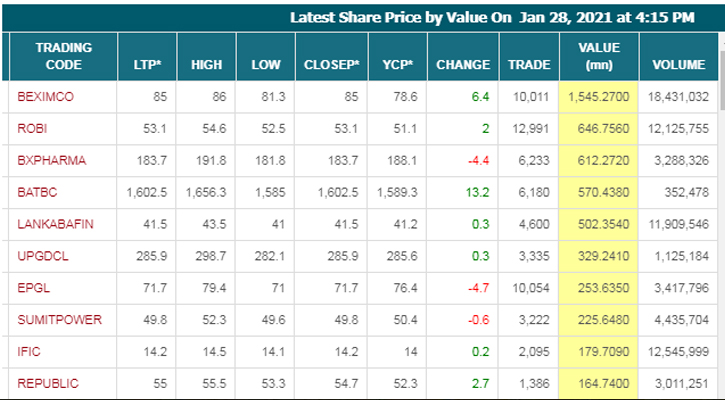Screen dimensions: 725x400
Task: Click the BXPHARMA stock link
Action: (x=51, y=160)
